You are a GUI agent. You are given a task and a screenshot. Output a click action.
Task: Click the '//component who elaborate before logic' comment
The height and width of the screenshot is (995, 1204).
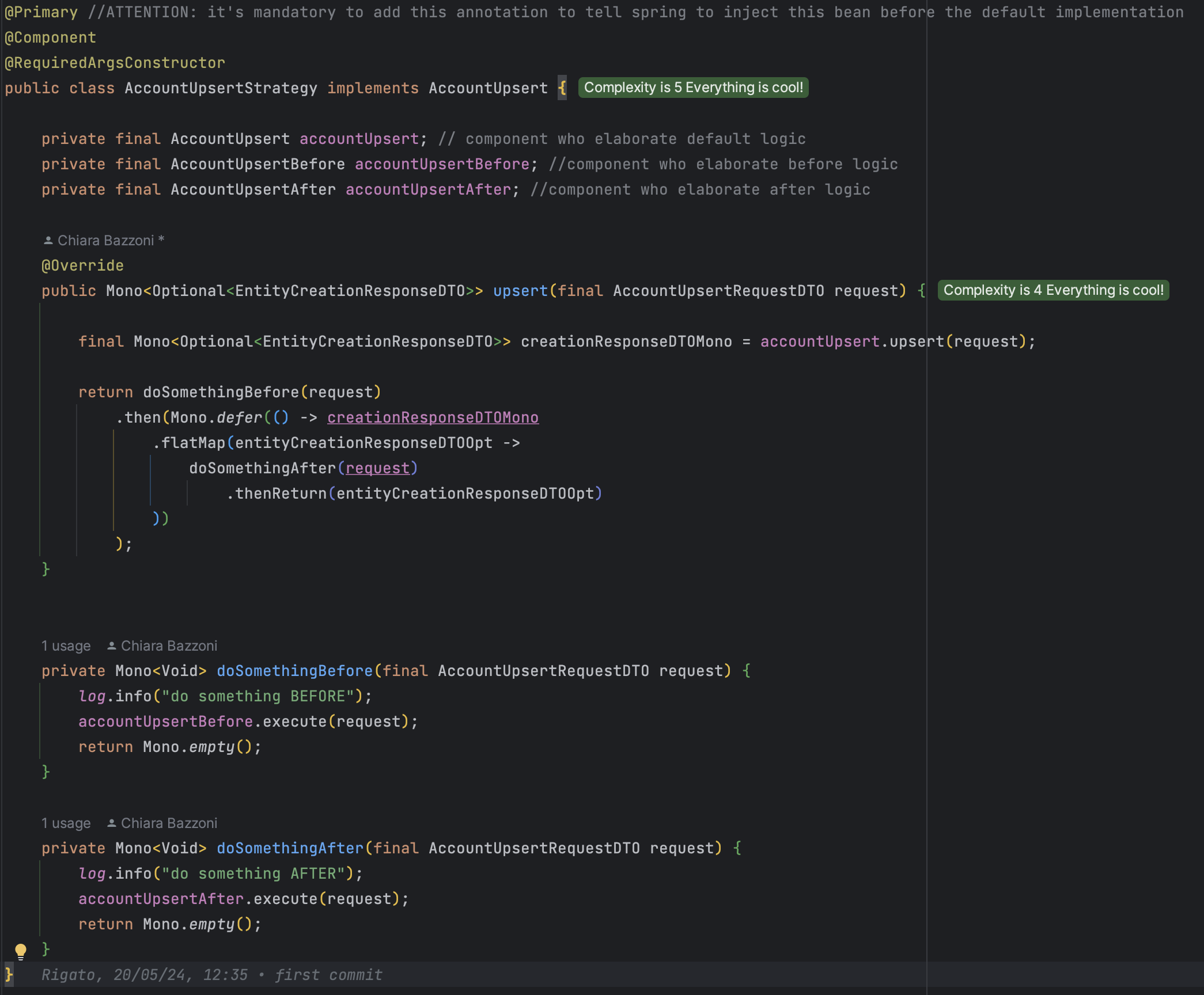click(x=723, y=164)
